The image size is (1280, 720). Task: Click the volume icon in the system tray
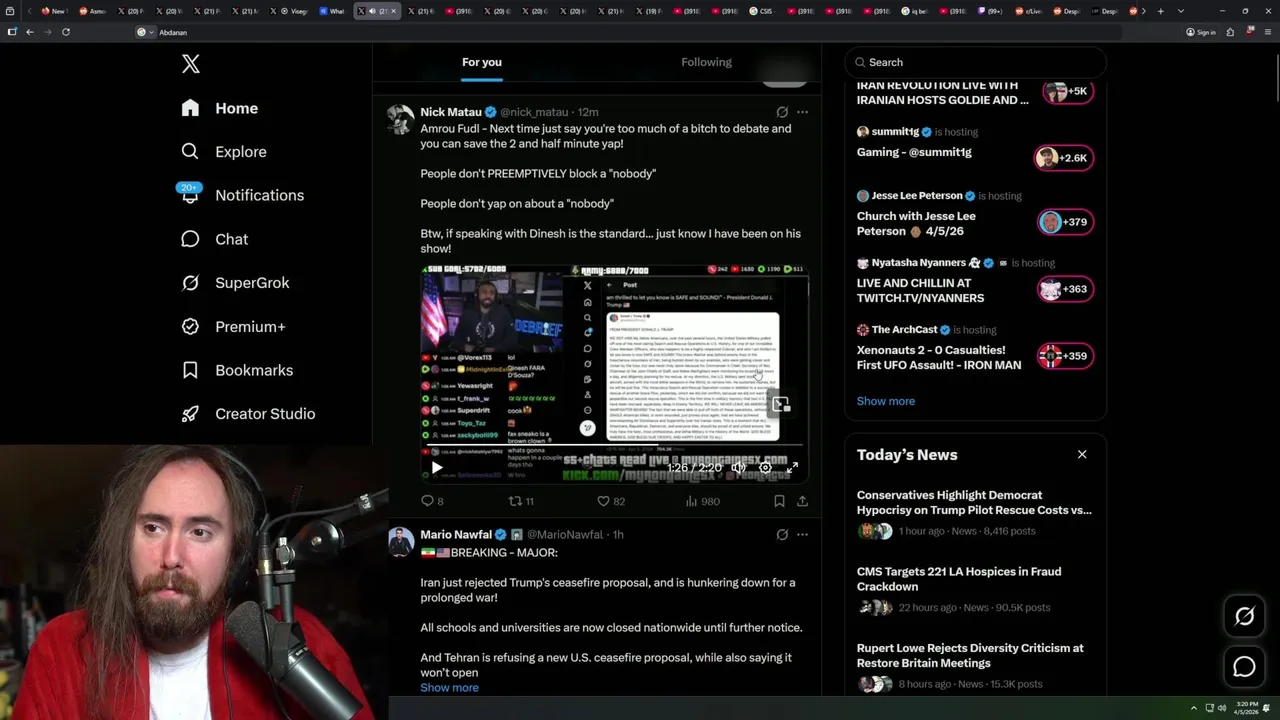click(1222, 708)
